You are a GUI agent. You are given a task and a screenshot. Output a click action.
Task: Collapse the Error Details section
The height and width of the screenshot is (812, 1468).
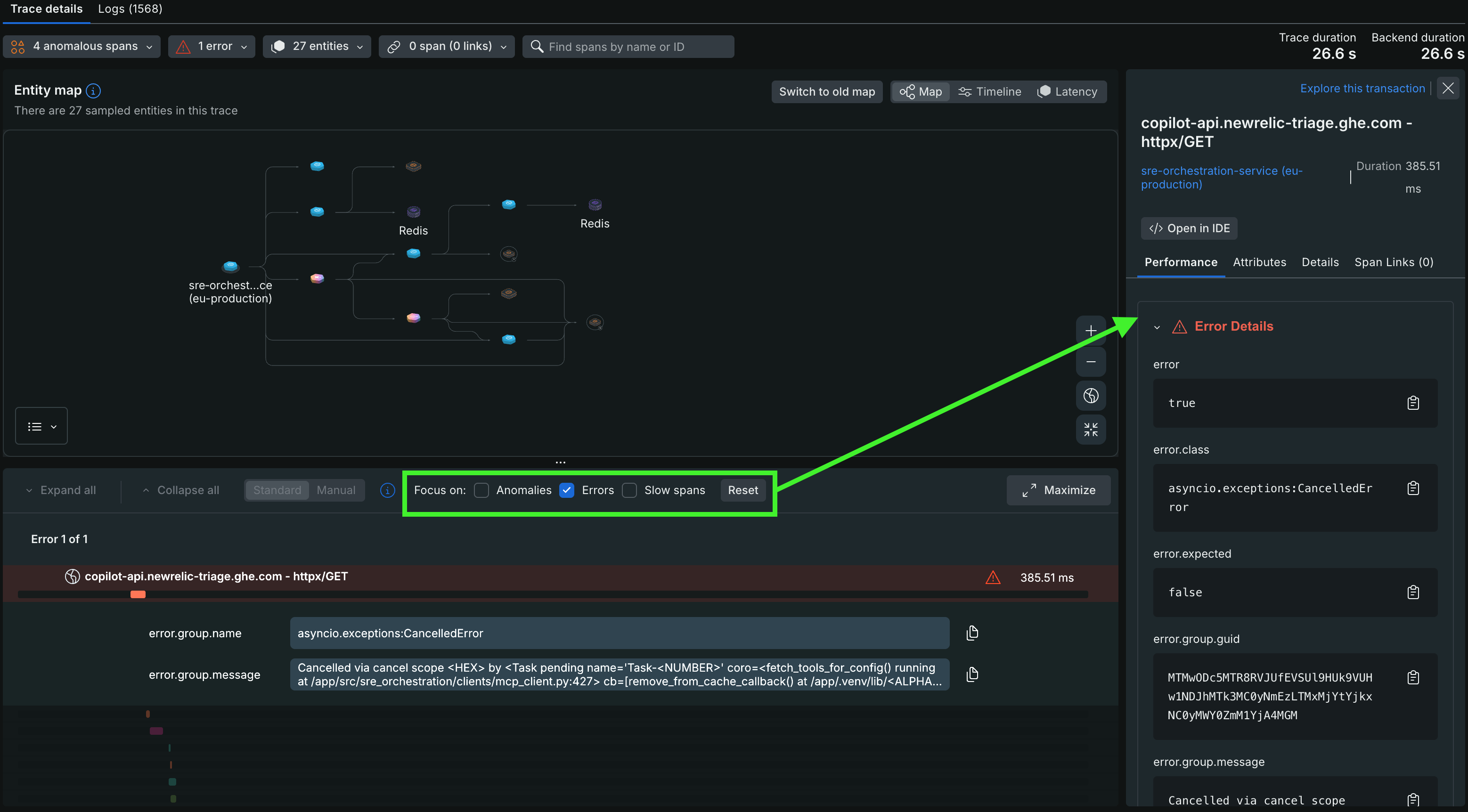[x=1156, y=327]
